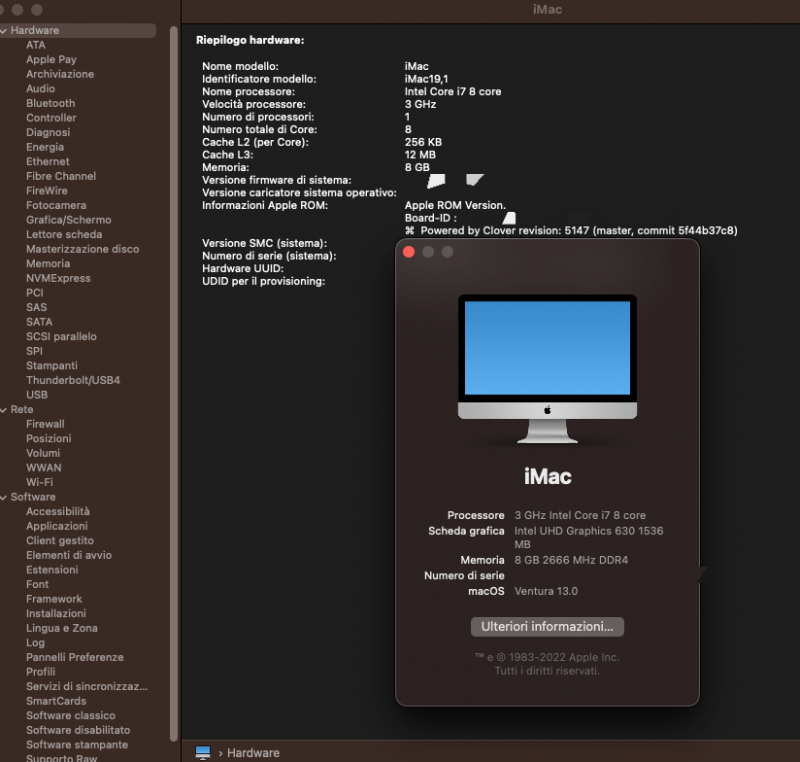Click the computer icon in path bar
Image resolution: width=800 pixels, height=762 pixels.
point(203,752)
